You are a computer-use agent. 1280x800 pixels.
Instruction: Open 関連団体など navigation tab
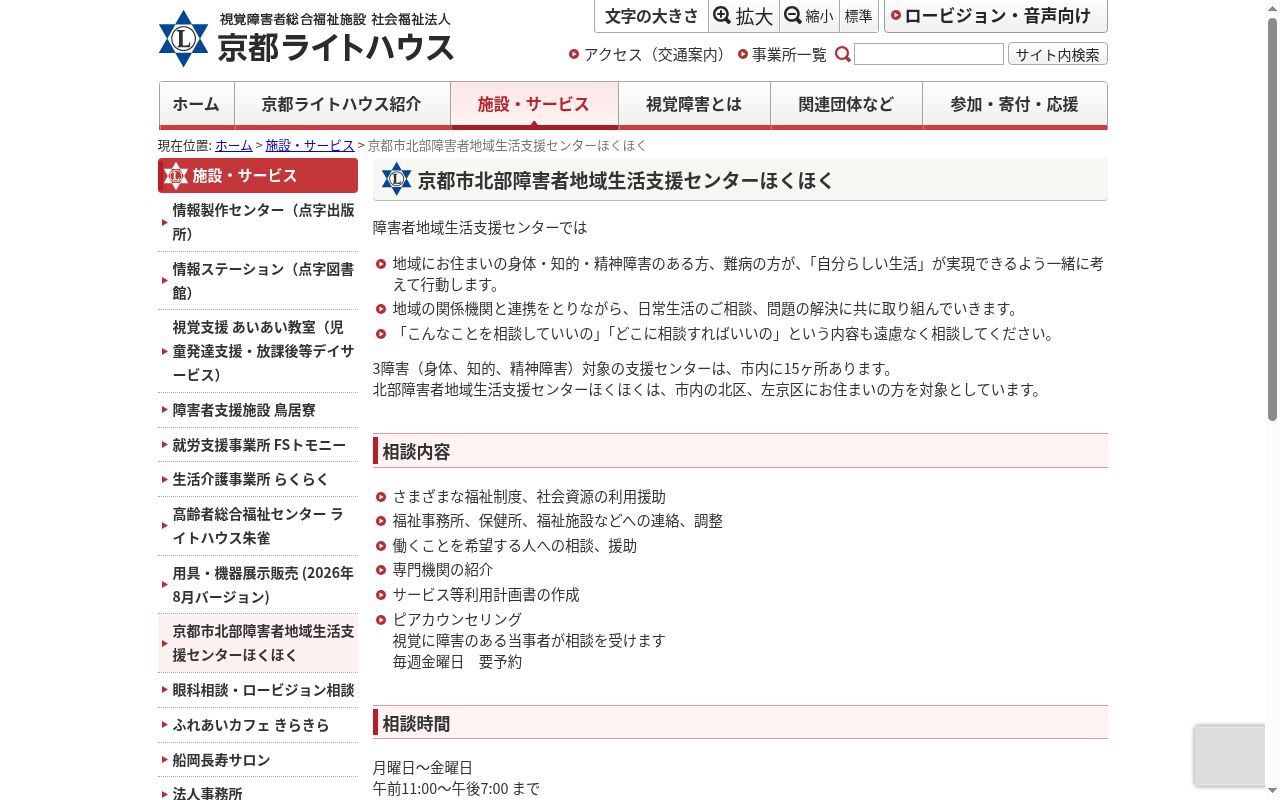846,105
